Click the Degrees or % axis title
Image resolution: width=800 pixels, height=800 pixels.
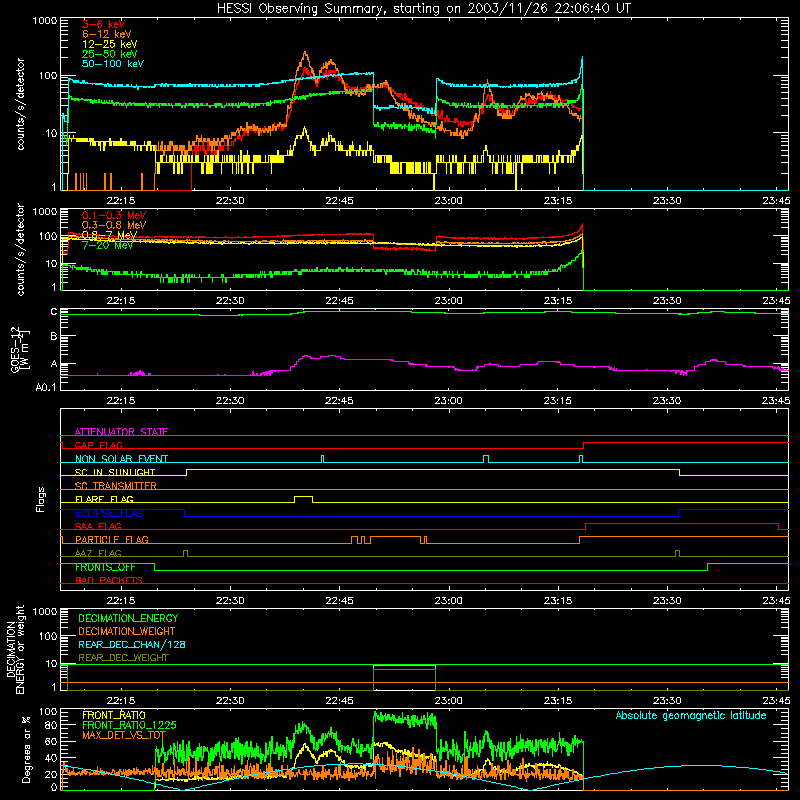[27, 749]
